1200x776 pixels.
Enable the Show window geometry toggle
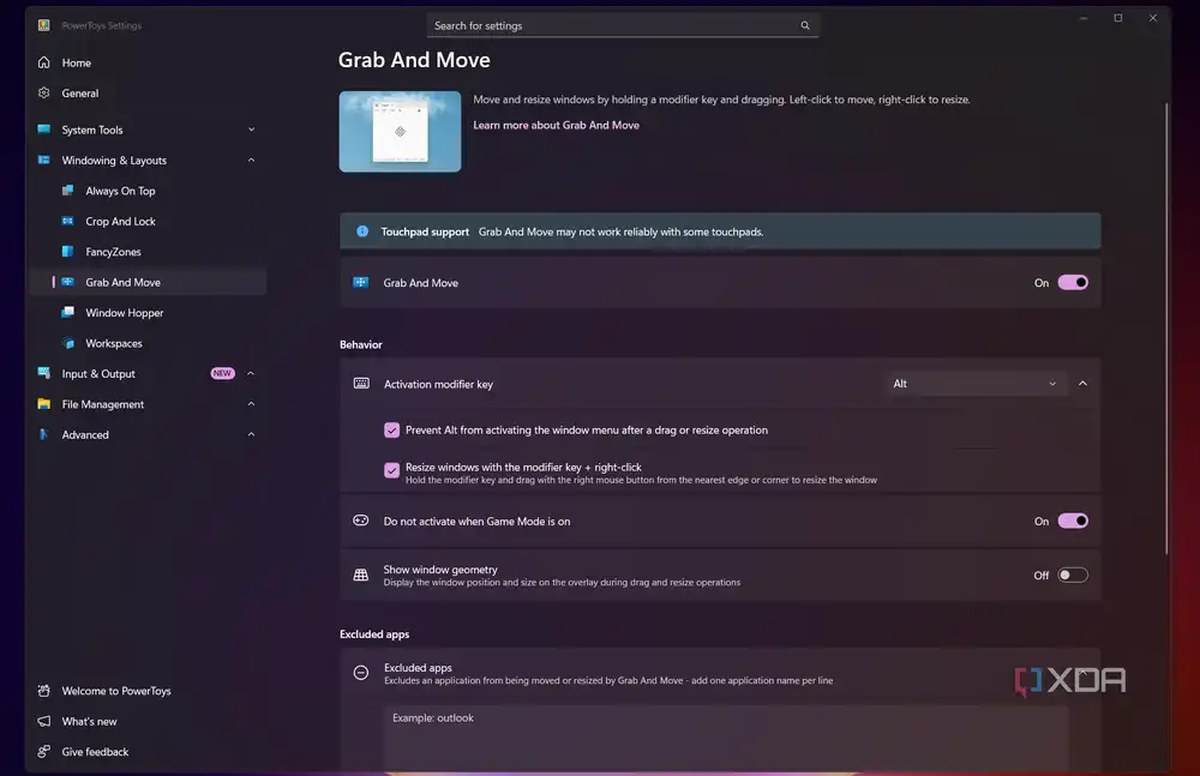(1073, 575)
